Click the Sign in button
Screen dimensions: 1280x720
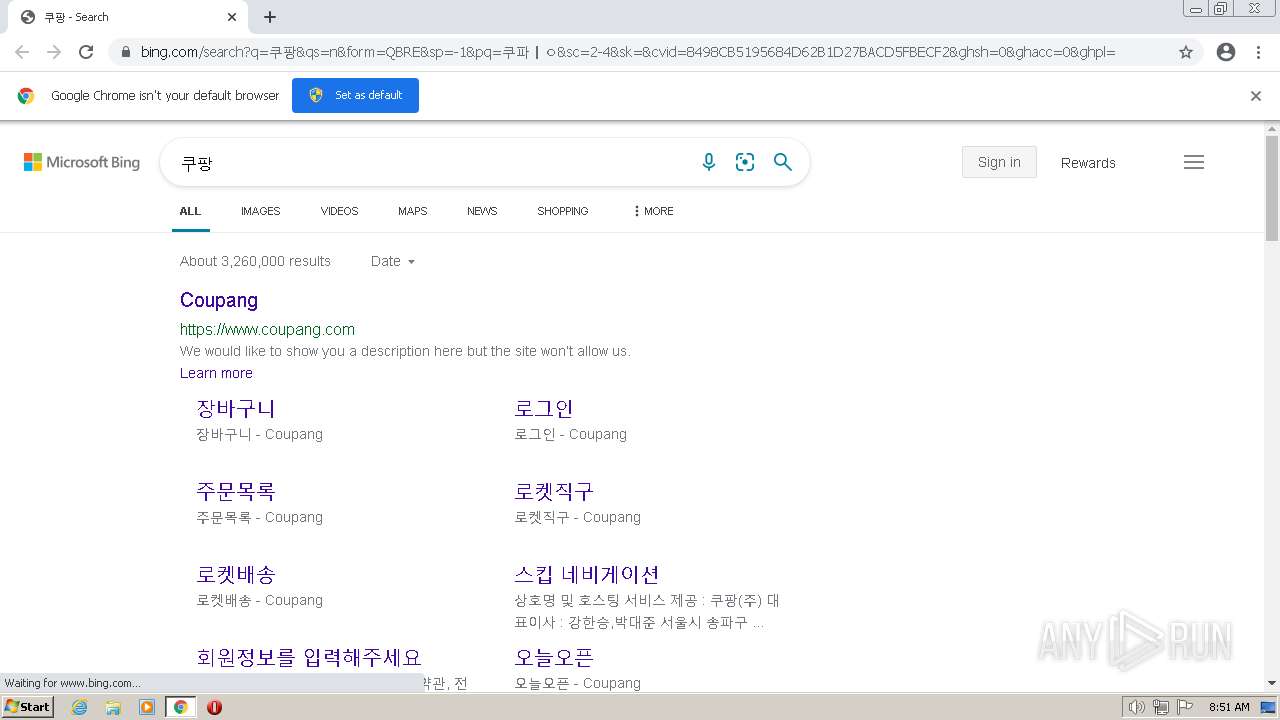[999, 162]
